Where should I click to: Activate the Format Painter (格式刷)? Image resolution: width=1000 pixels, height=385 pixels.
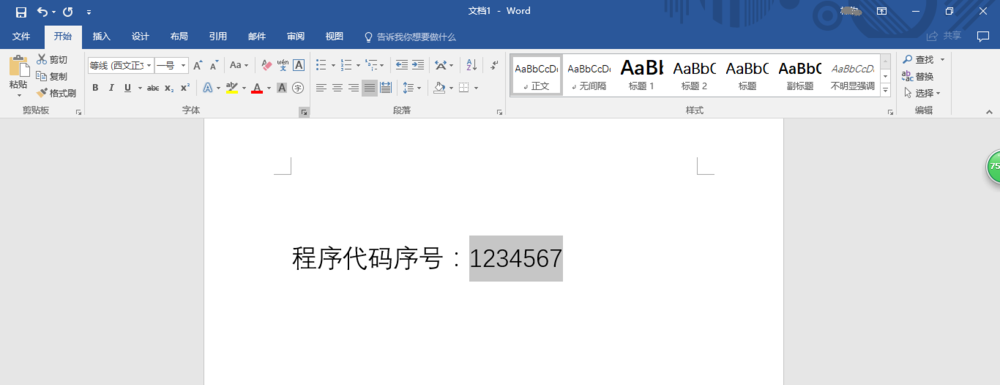[56, 93]
